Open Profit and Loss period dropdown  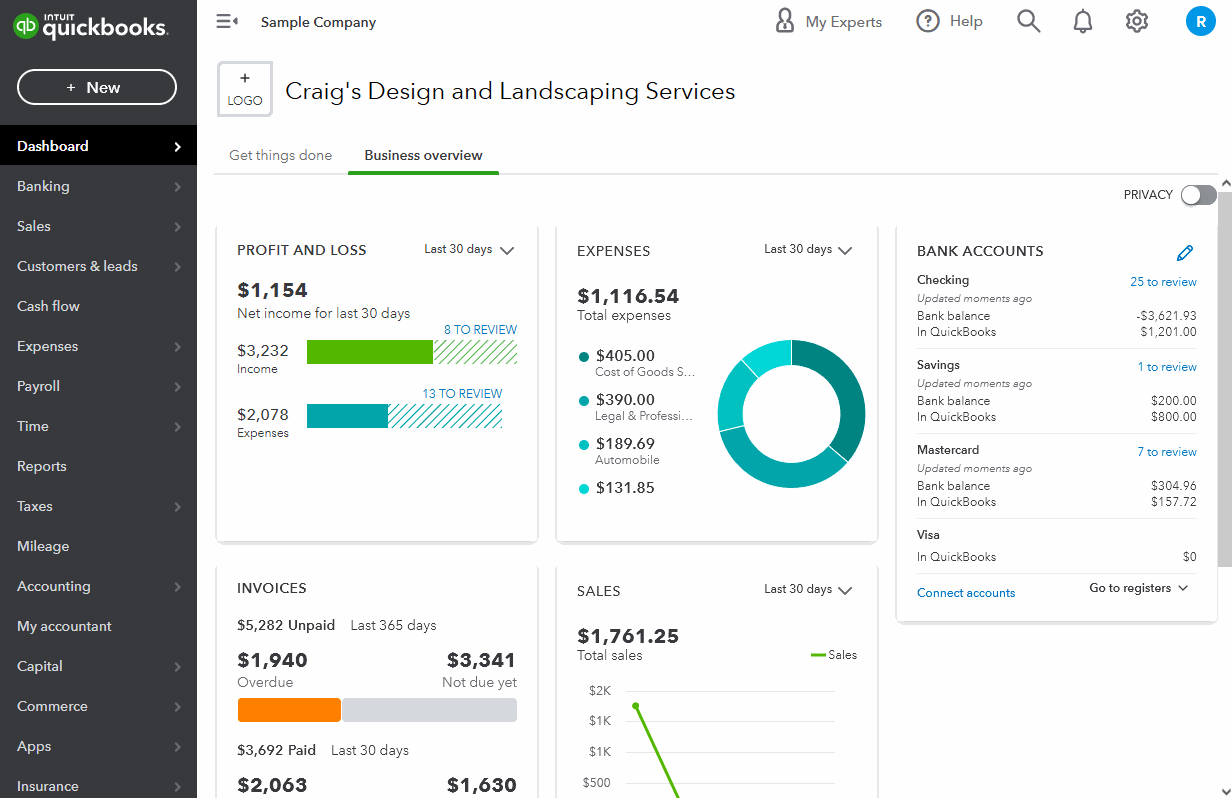point(469,250)
